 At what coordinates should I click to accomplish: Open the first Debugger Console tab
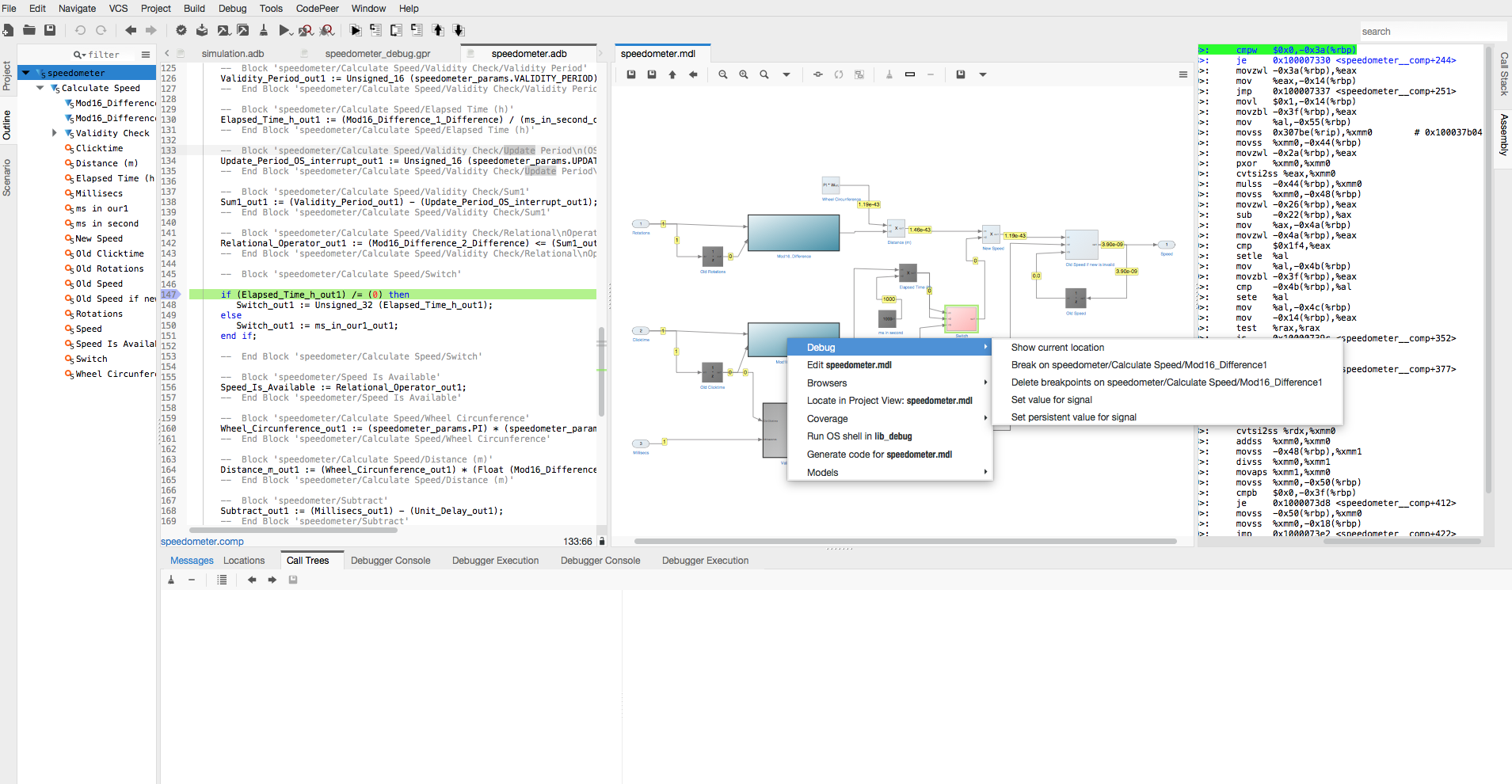(390, 561)
